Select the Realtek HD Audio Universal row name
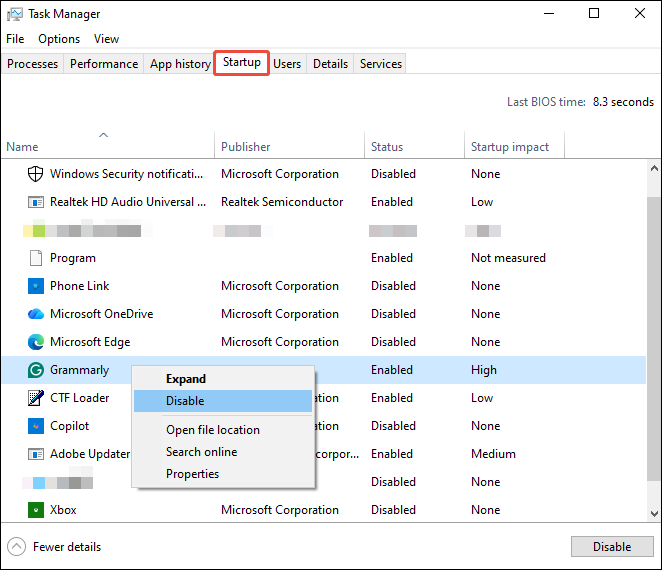 [x=128, y=202]
